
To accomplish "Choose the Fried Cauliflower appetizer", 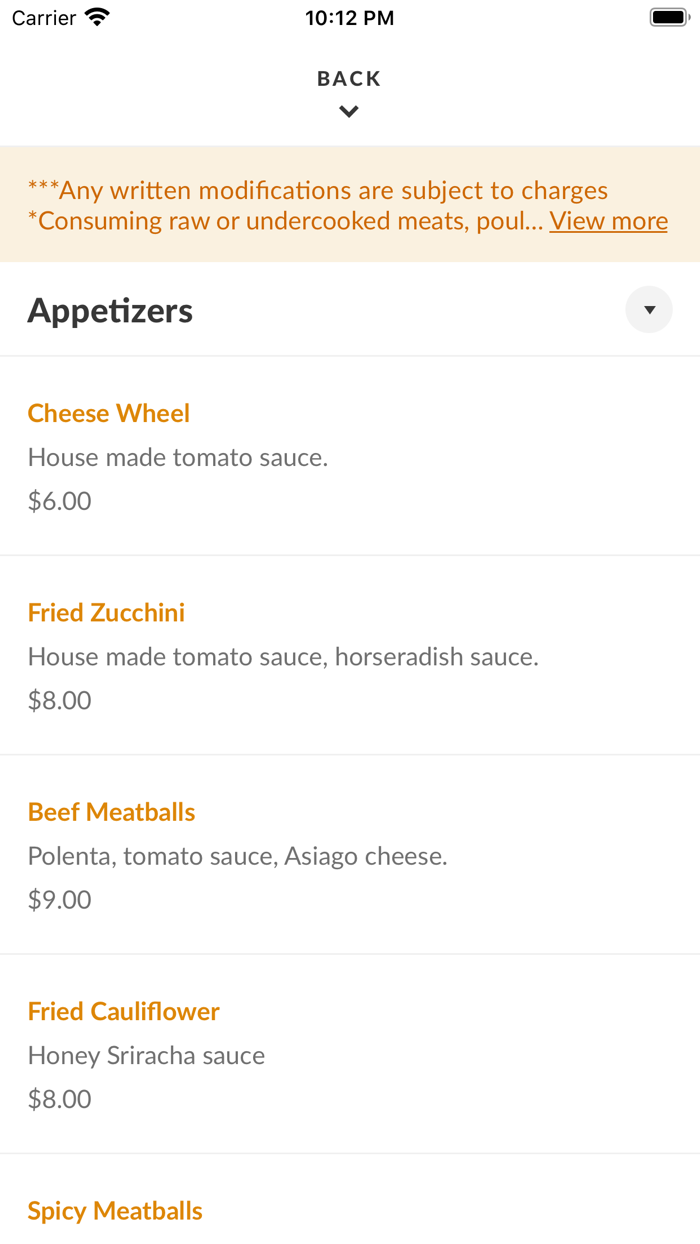I will point(123,1012).
